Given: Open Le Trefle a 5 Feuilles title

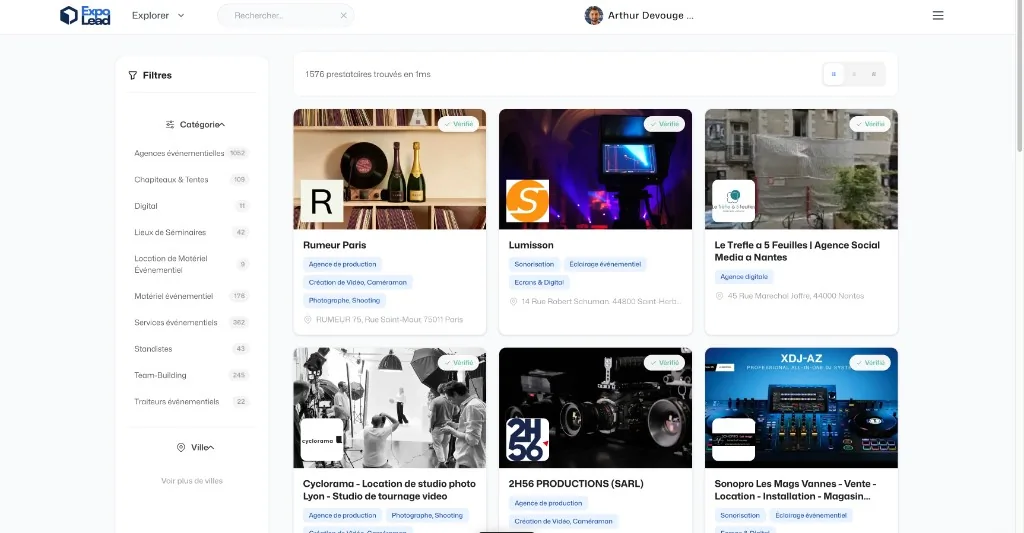Looking at the screenshot, I should pos(797,251).
